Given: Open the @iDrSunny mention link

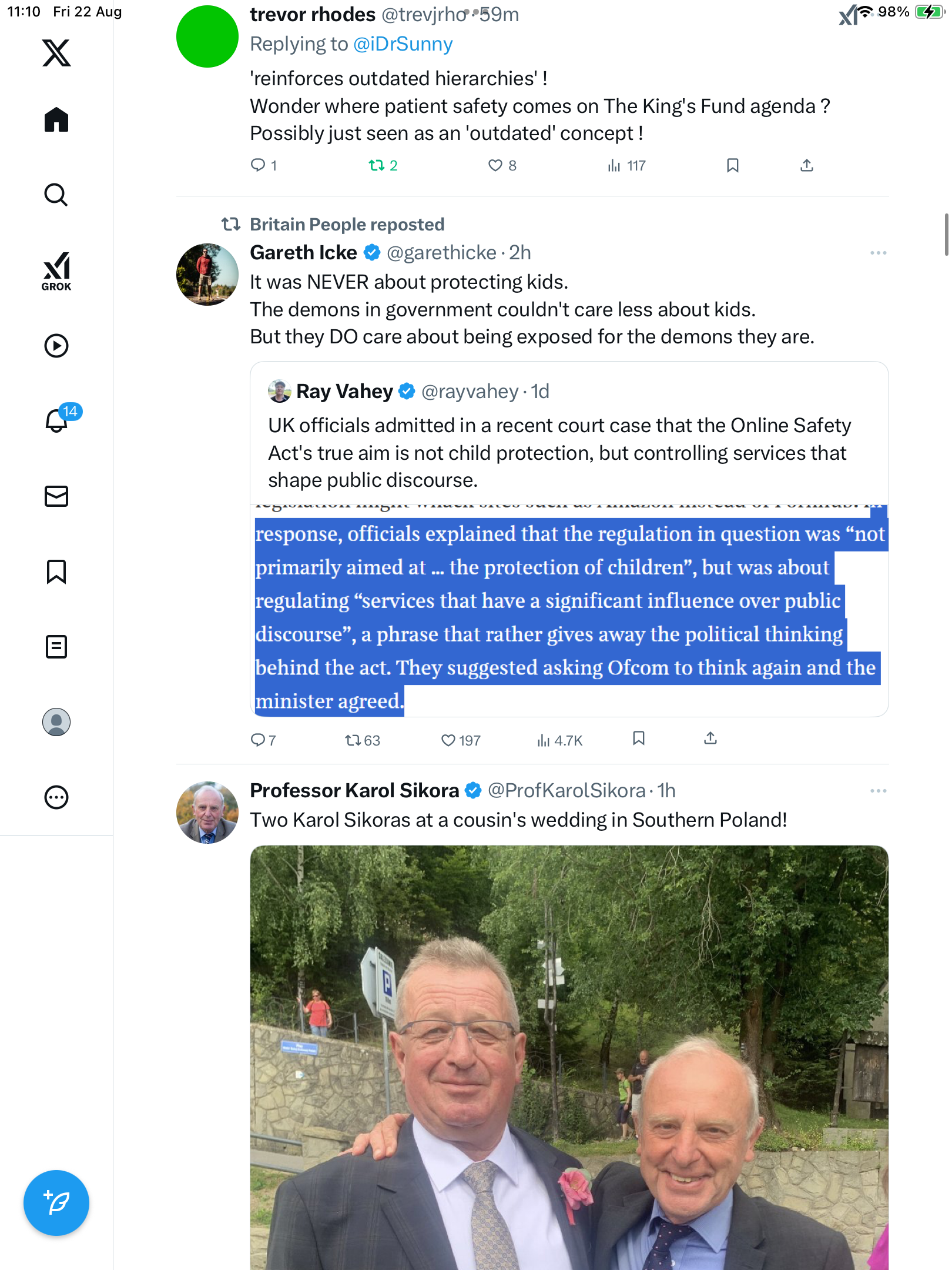Looking at the screenshot, I should 403,44.
